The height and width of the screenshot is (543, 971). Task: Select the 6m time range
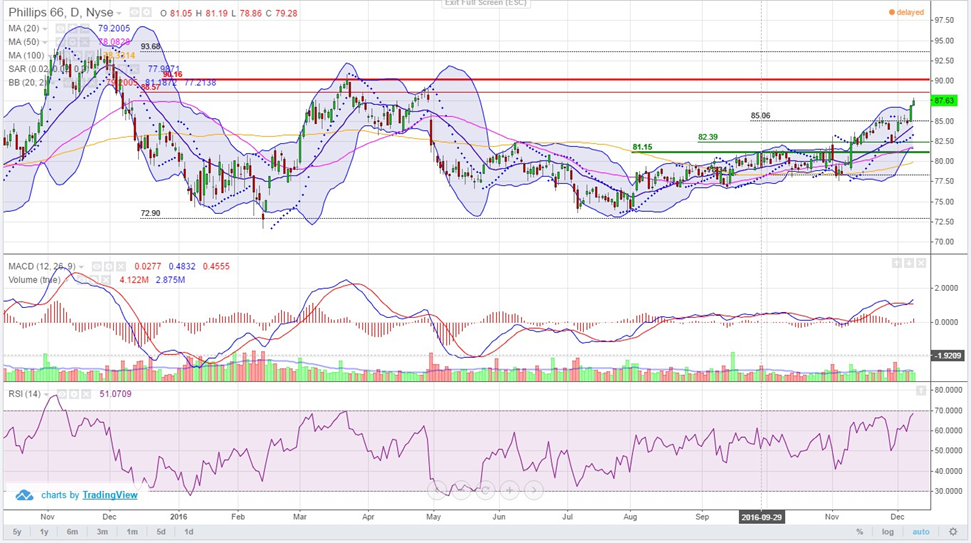(x=72, y=532)
